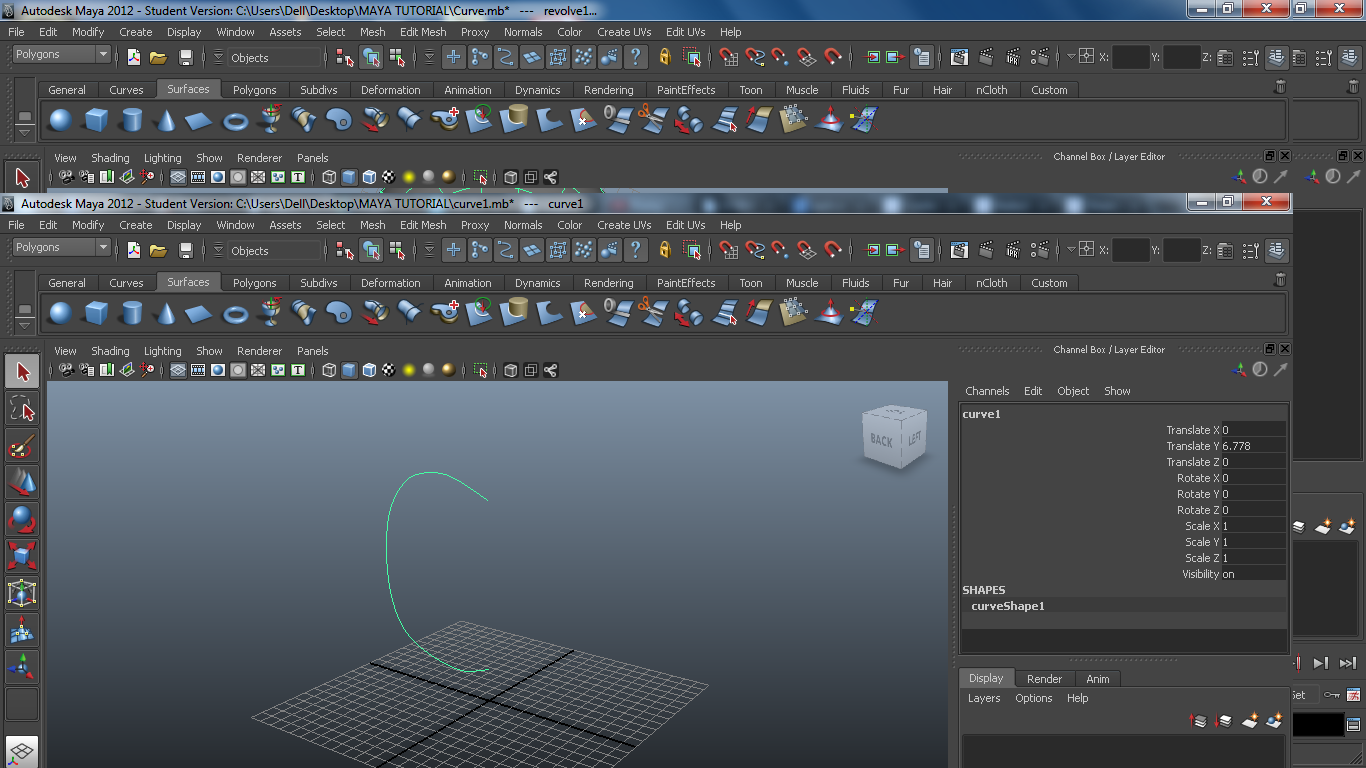Open the Lighting menu in front viewport panel
Viewport: 1366px width, 768px height.
pos(162,351)
